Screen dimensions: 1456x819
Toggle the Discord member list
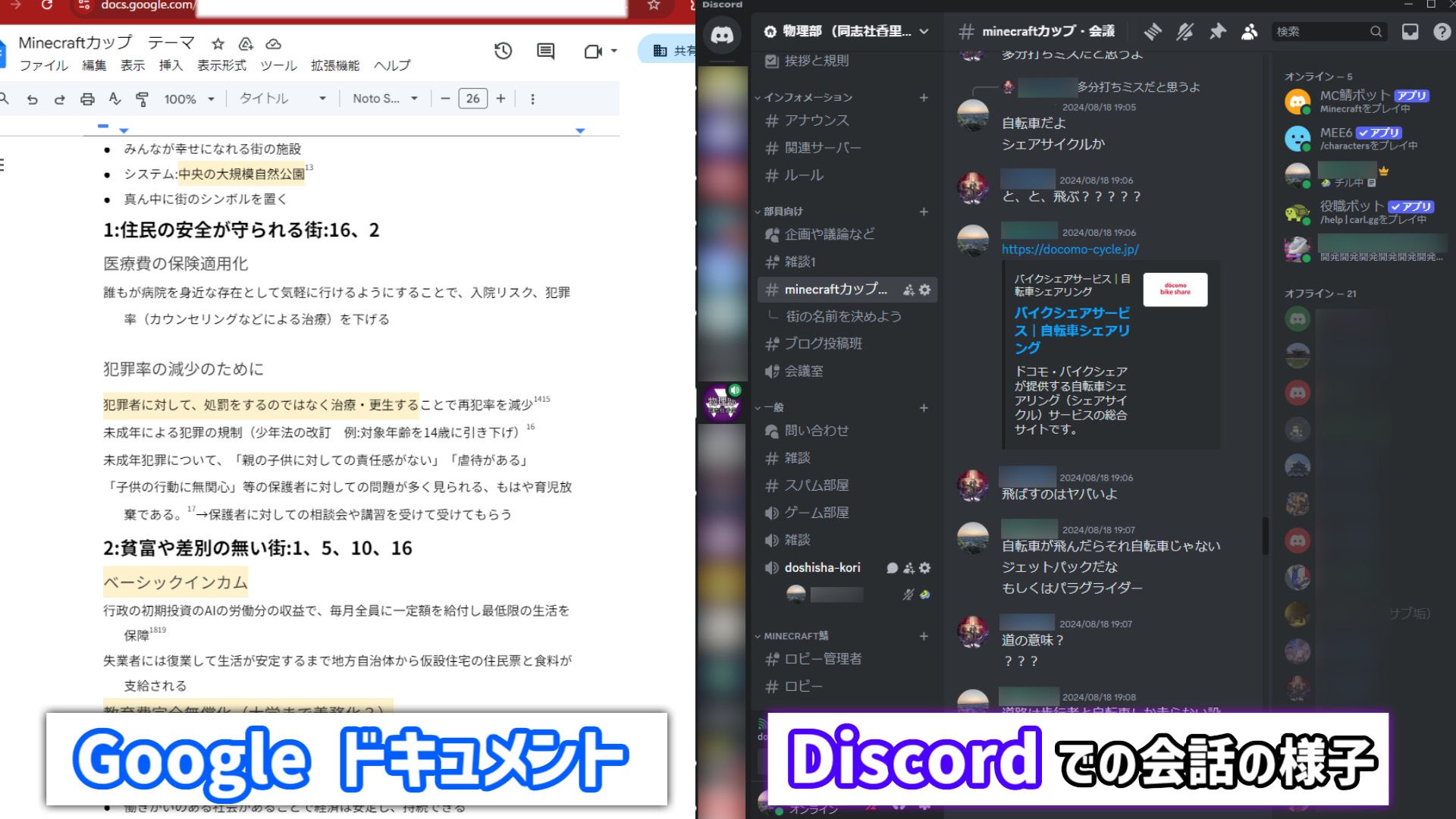tap(1249, 31)
